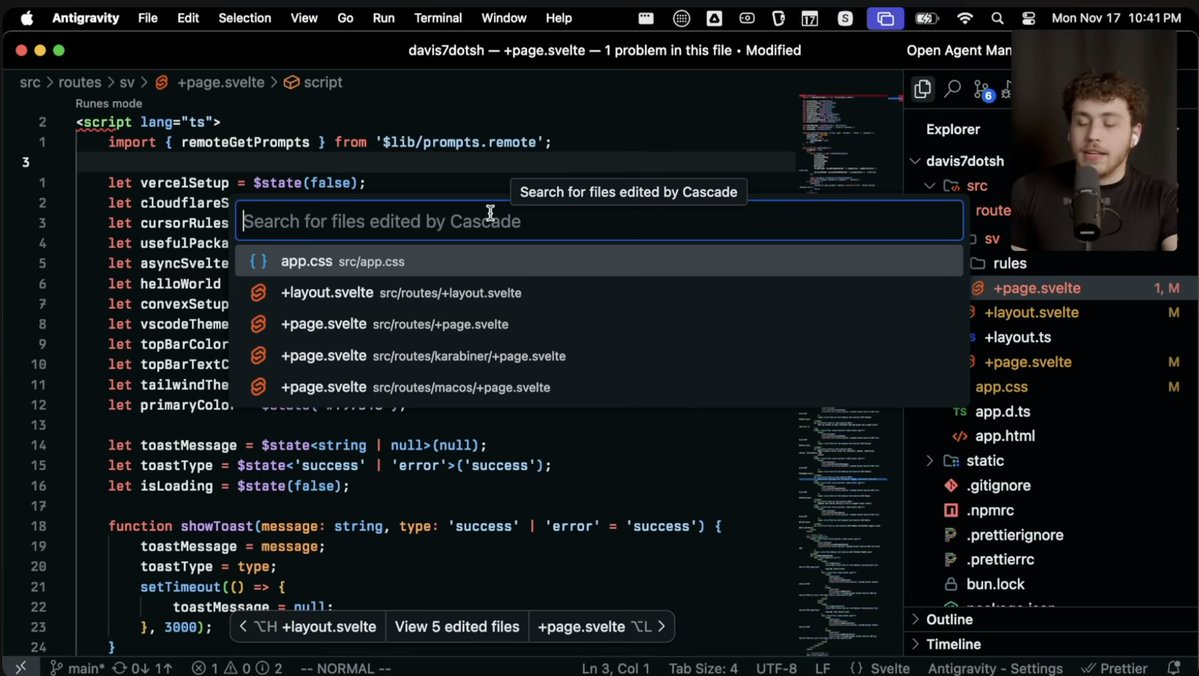
Task: Expand the static folder
Action: tap(929, 460)
